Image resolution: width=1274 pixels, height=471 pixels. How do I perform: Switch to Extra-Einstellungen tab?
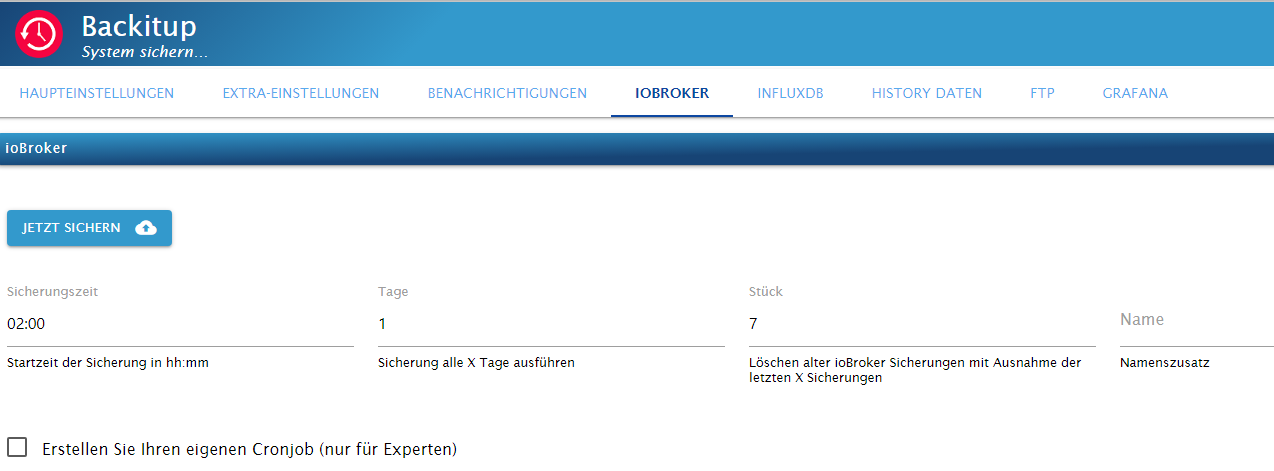(301, 93)
